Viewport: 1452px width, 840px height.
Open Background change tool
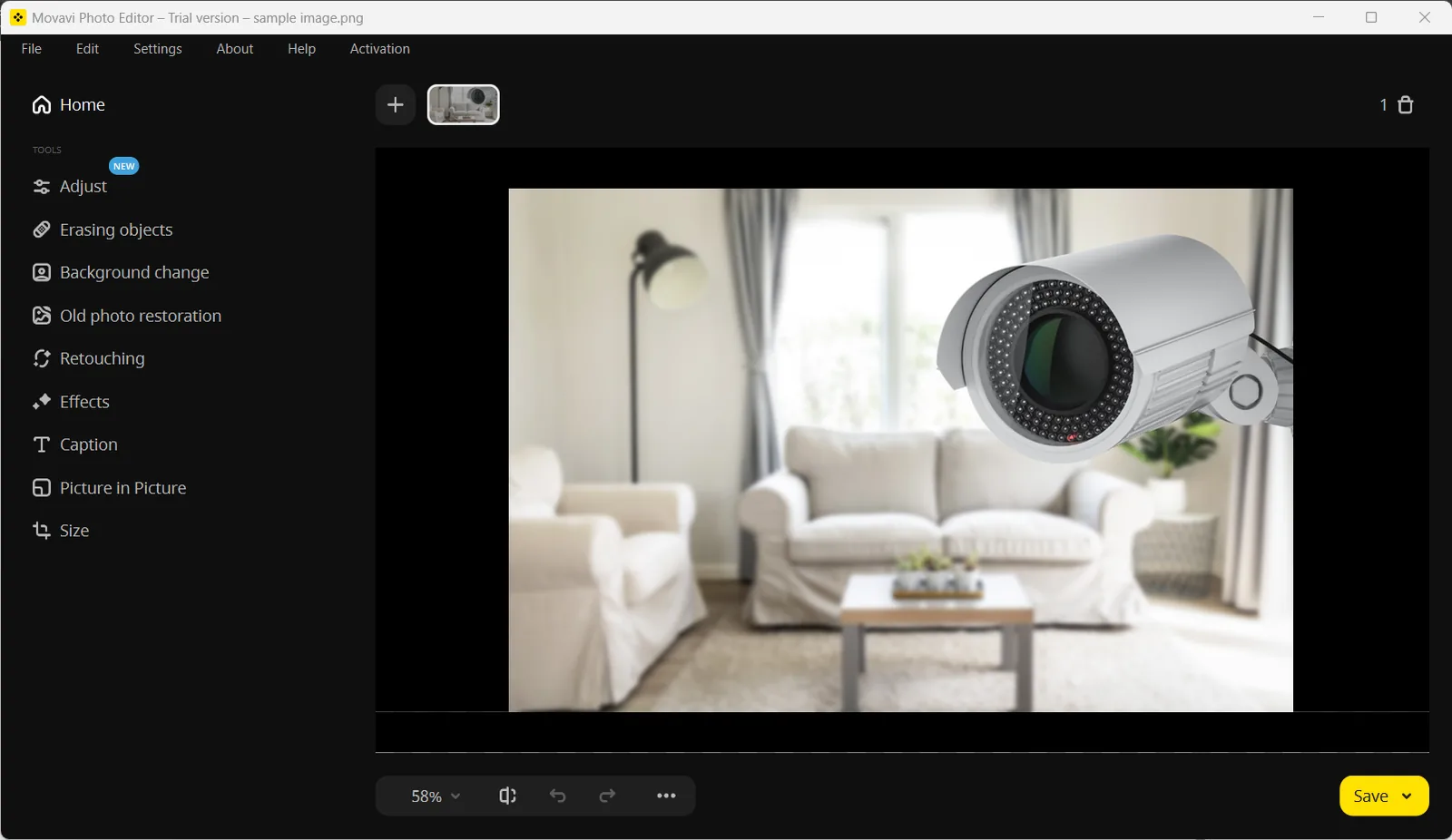coord(121,273)
